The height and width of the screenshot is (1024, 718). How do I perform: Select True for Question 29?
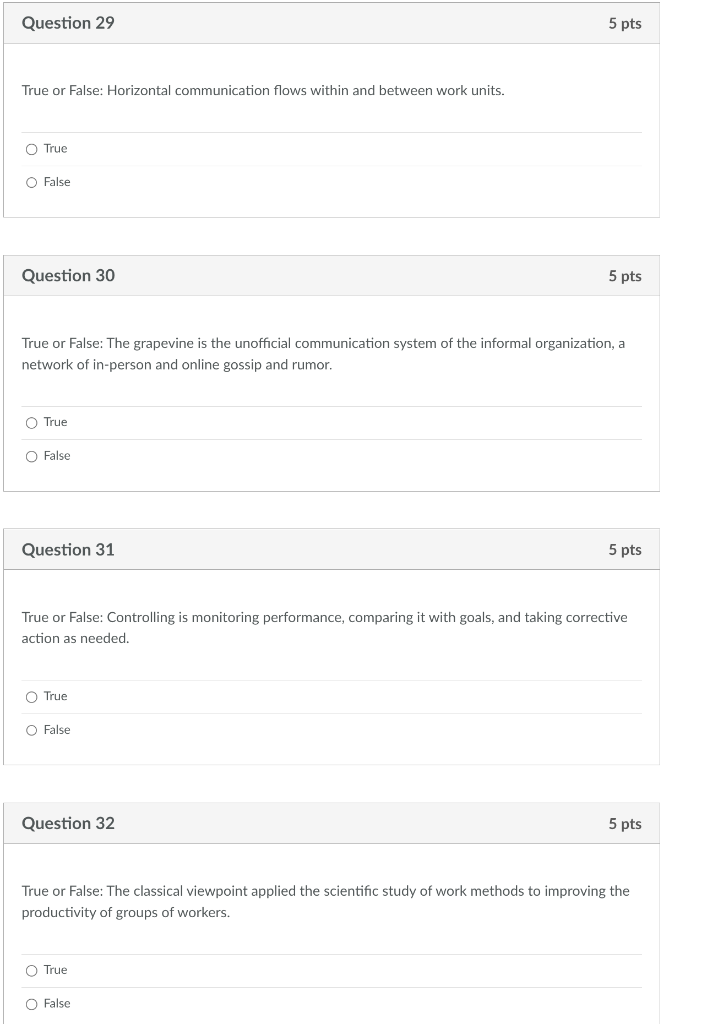click(x=31, y=148)
